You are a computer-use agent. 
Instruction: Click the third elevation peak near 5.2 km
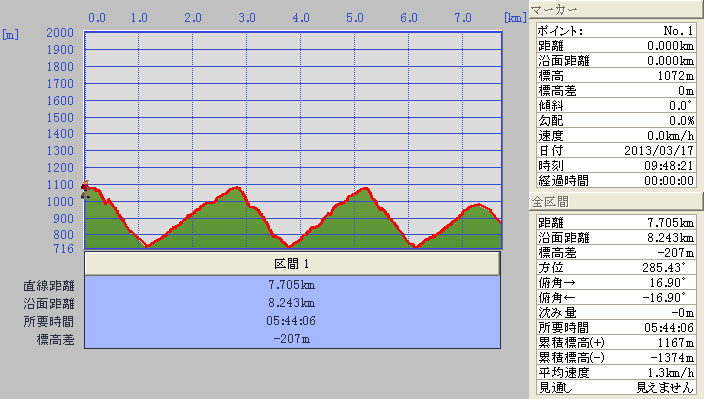tap(366, 189)
